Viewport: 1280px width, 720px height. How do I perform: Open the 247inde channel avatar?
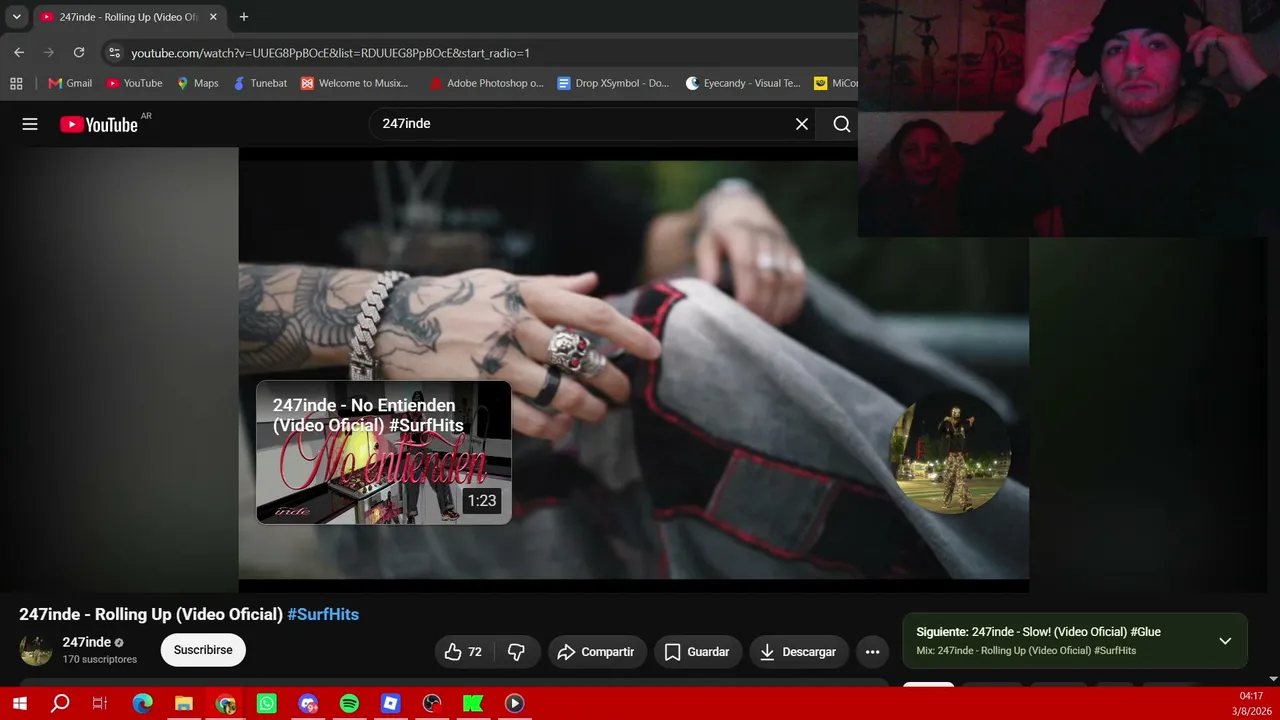click(x=36, y=650)
